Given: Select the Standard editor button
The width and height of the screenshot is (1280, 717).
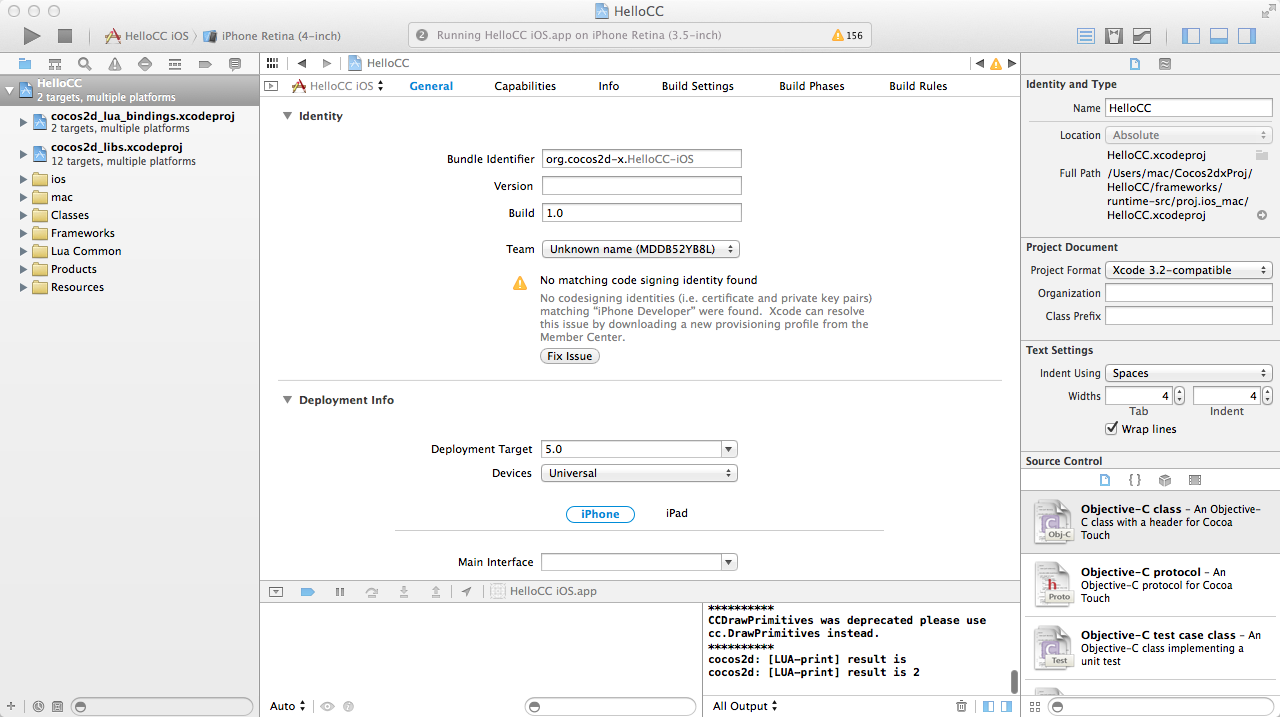Looking at the screenshot, I should tap(1086, 36).
